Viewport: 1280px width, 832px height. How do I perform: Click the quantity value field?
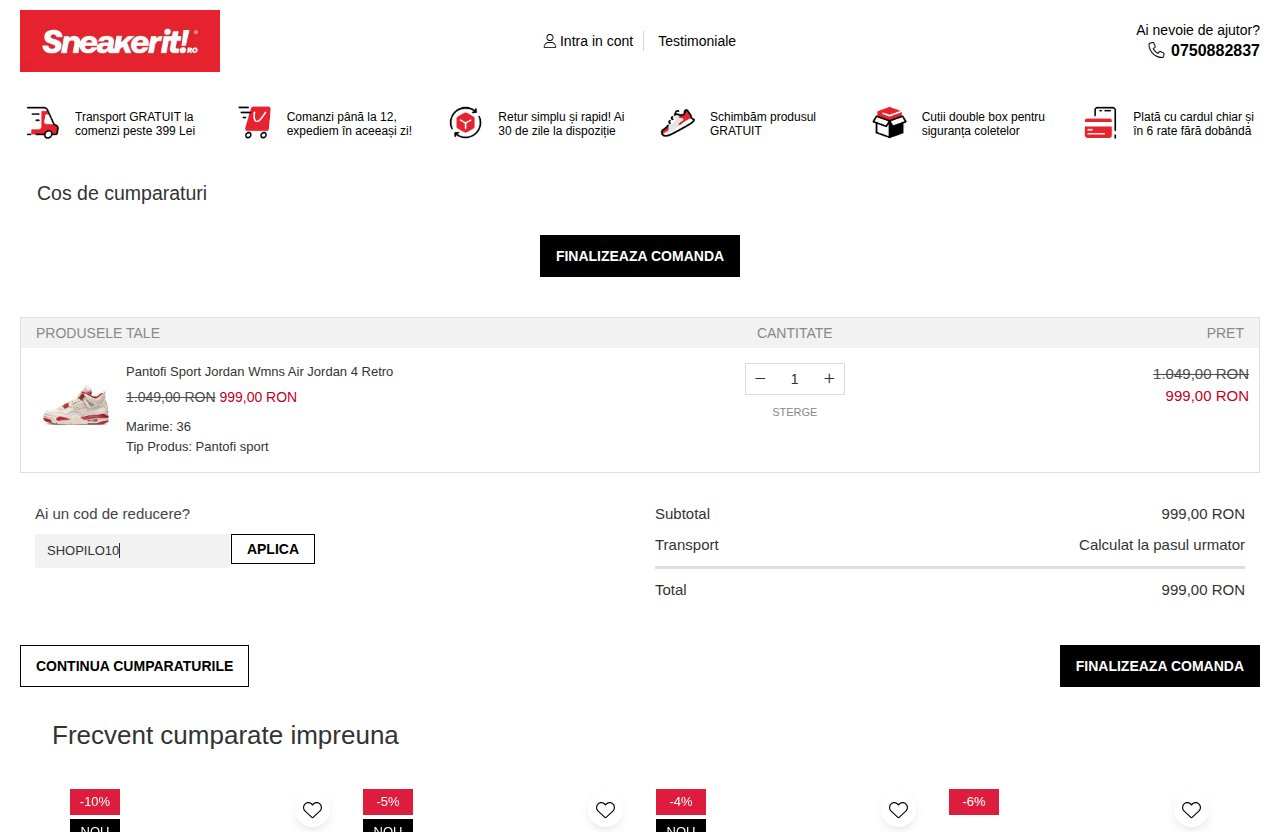(x=795, y=379)
